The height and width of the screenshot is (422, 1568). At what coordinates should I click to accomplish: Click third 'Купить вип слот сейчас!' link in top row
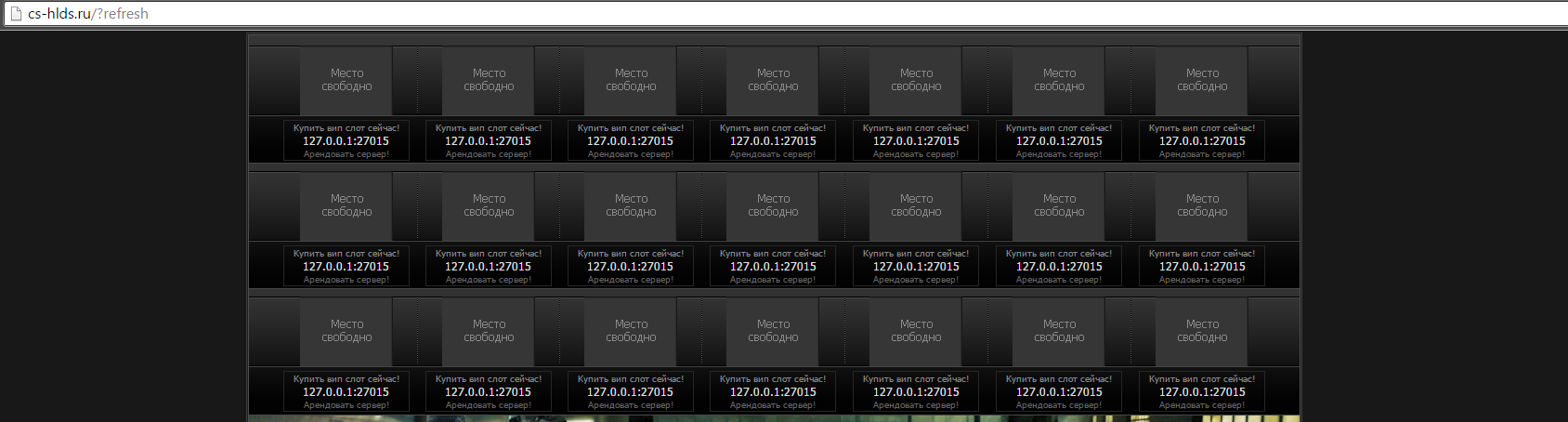(631, 128)
